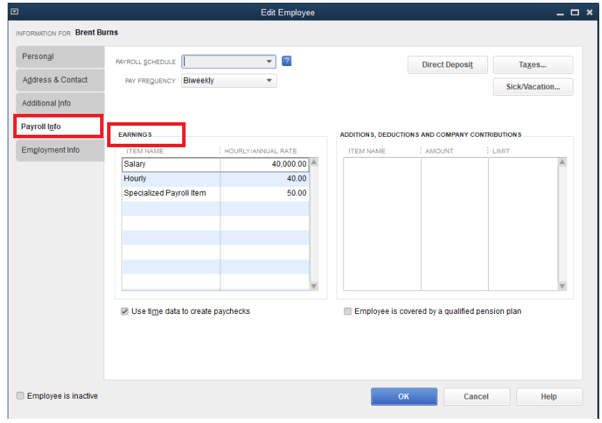Go to the Employment Info tab
The image size is (602, 423).
click(x=58, y=150)
